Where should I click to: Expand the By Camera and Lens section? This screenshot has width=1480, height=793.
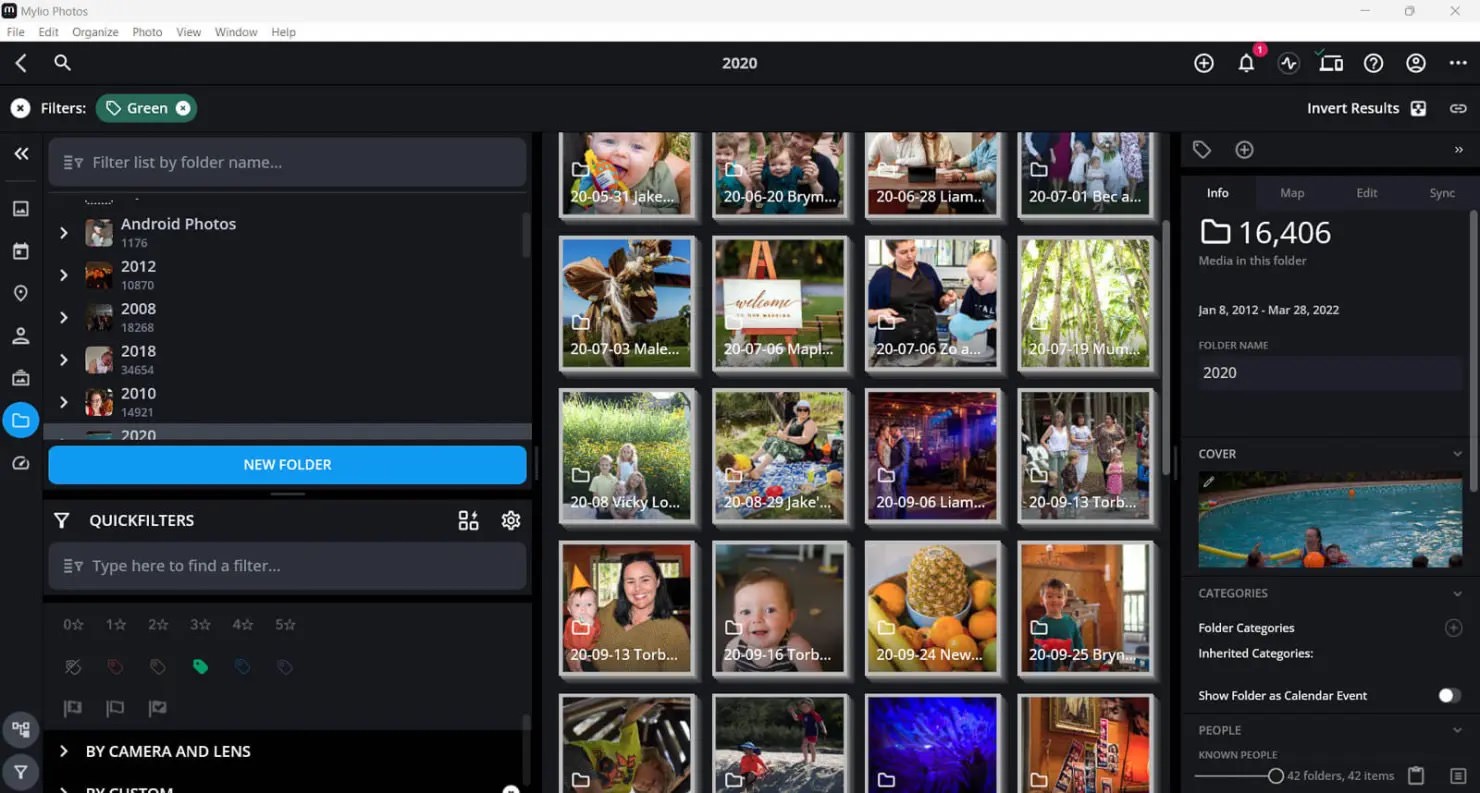64,751
